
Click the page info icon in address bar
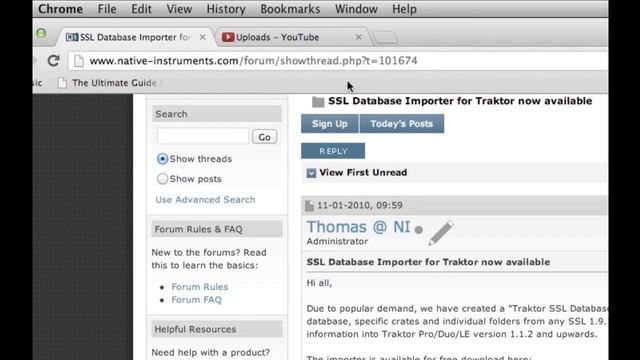79,61
